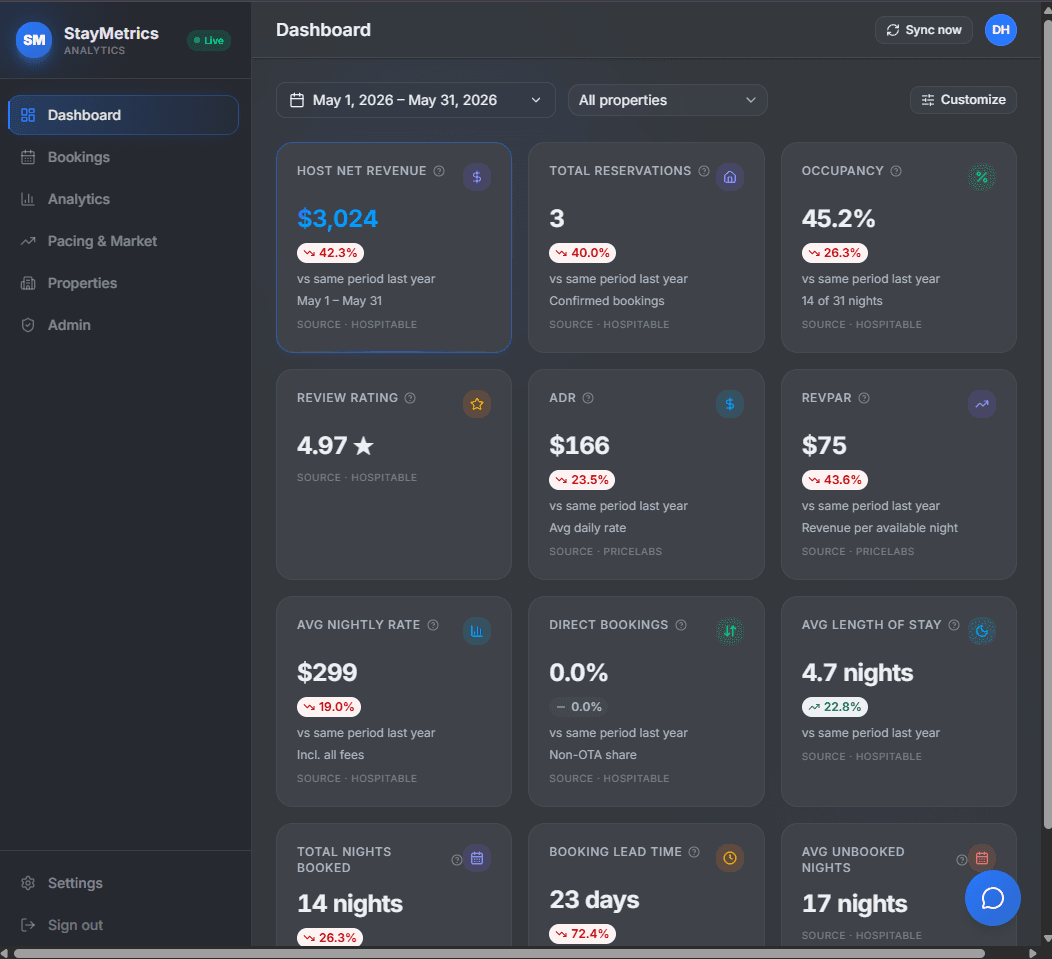The width and height of the screenshot is (1052, 959).
Task: Show ADR help tooltip
Action: pyautogui.click(x=588, y=398)
